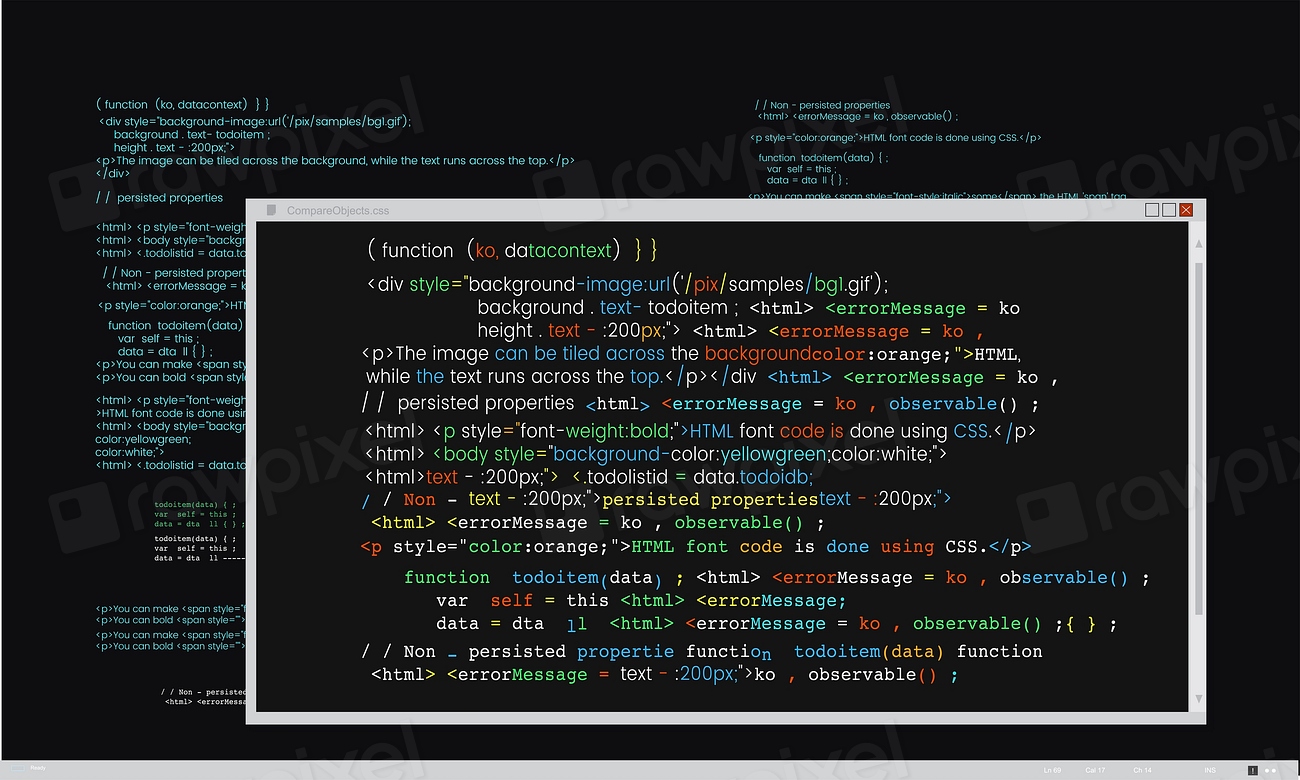Click the Ln 69 line indicator

coord(1052,770)
